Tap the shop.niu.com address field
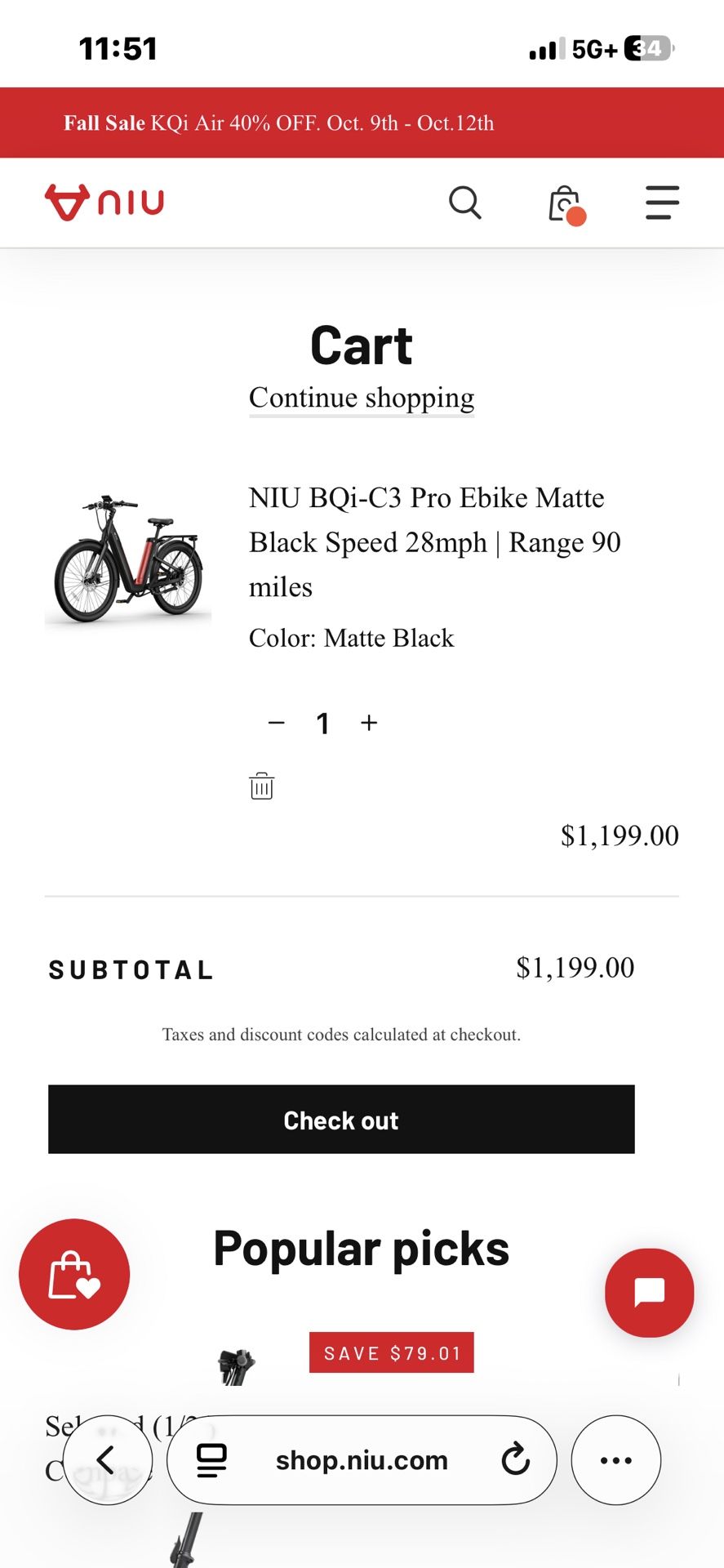This screenshot has width=724, height=1568. (x=362, y=1460)
